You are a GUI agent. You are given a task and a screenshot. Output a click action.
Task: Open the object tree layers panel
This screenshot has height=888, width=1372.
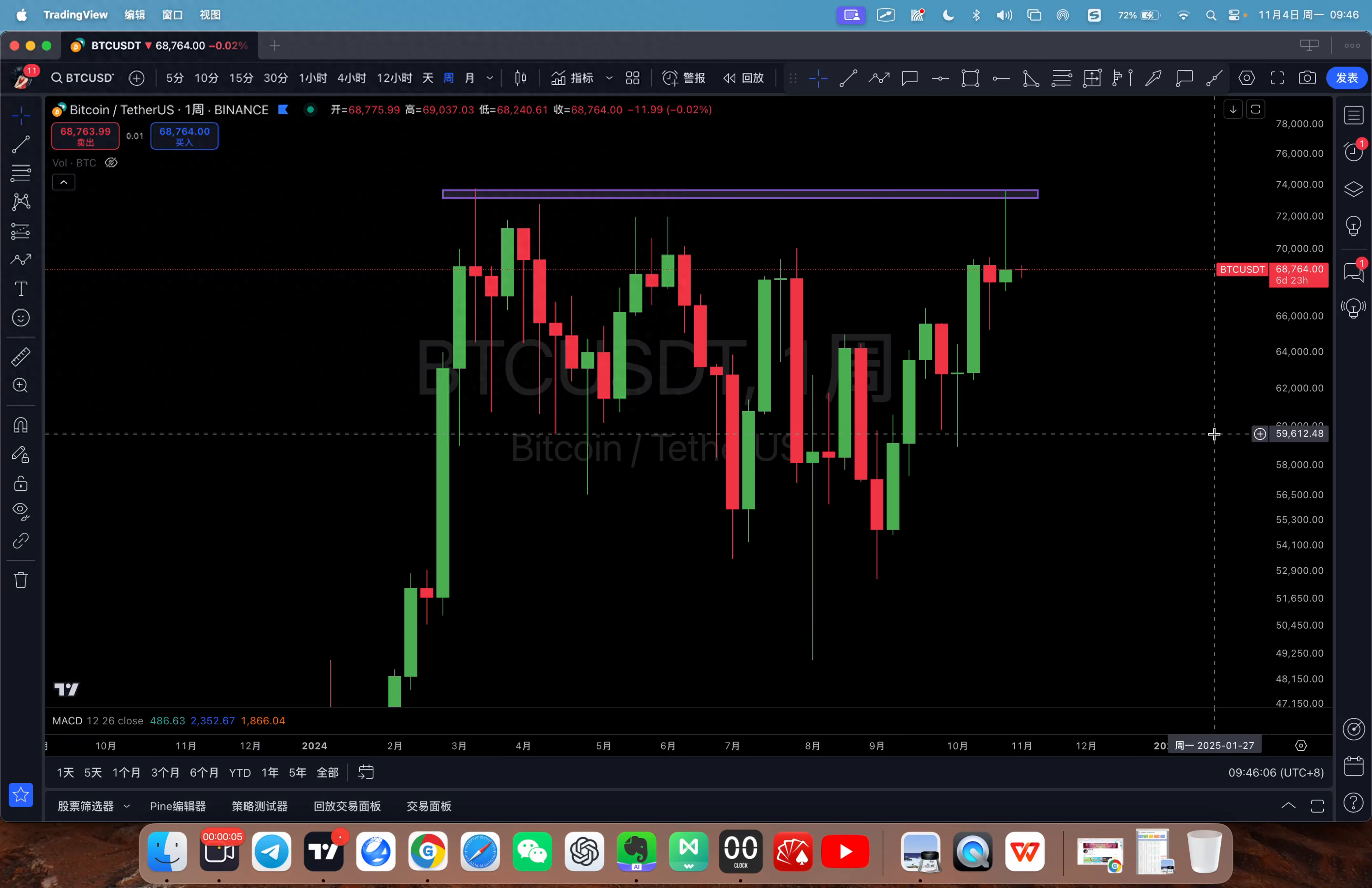point(1353,189)
